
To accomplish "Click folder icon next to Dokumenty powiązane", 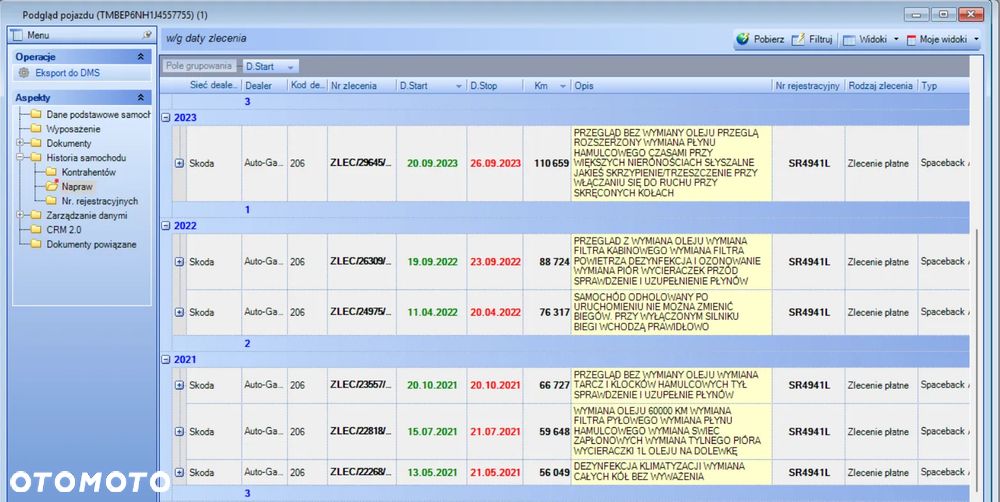I will coord(36,244).
